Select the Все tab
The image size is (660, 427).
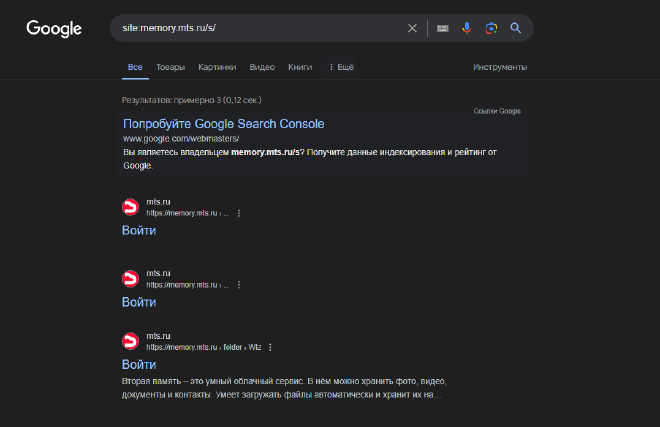[x=135, y=67]
